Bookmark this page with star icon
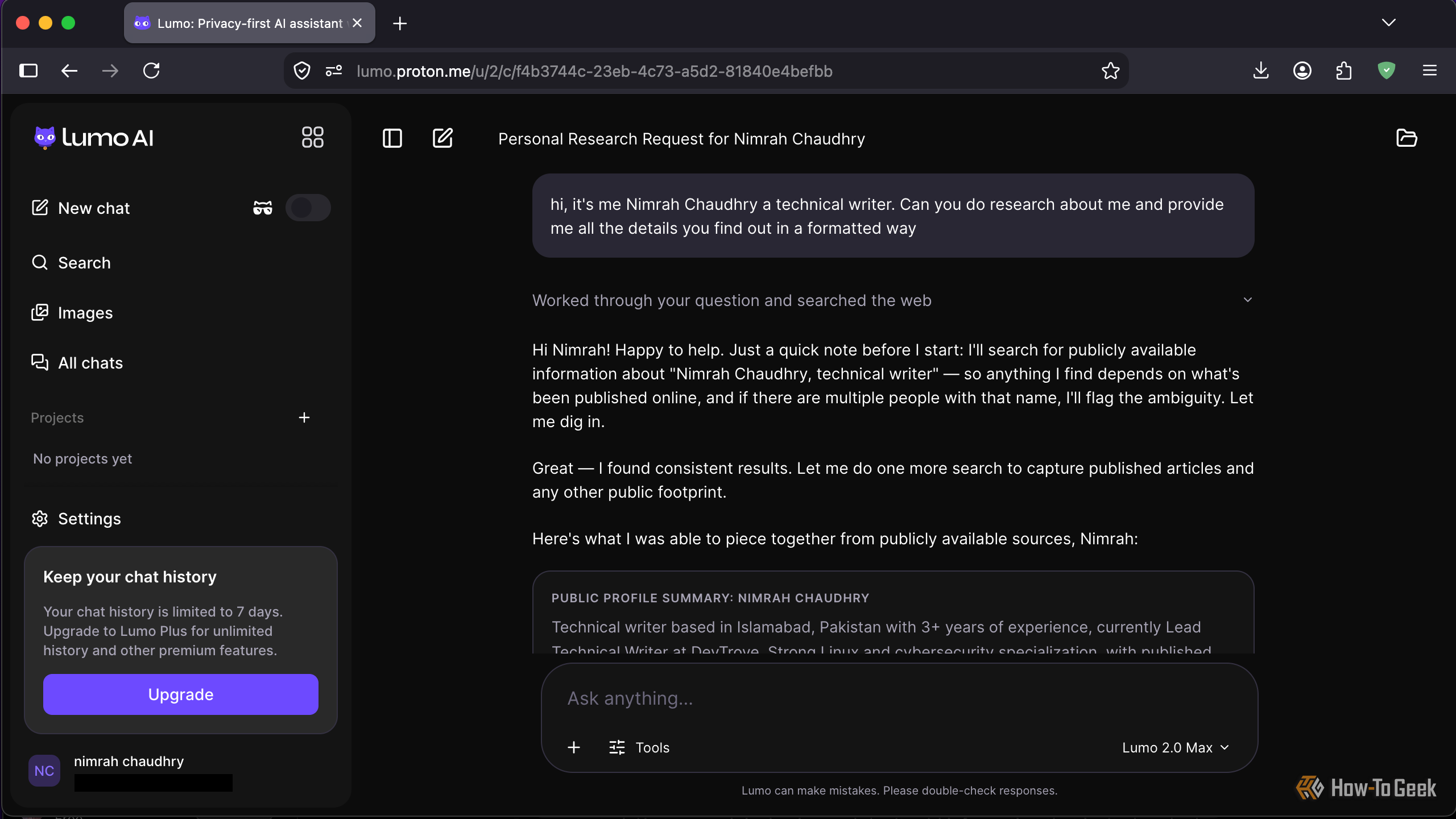 tap(1111, 71)
